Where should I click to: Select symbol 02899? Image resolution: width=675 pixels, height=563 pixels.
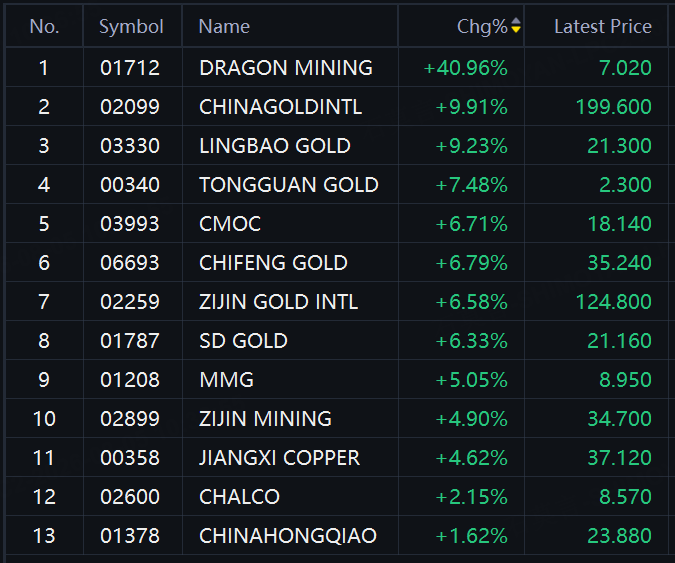tap(130, 419)
